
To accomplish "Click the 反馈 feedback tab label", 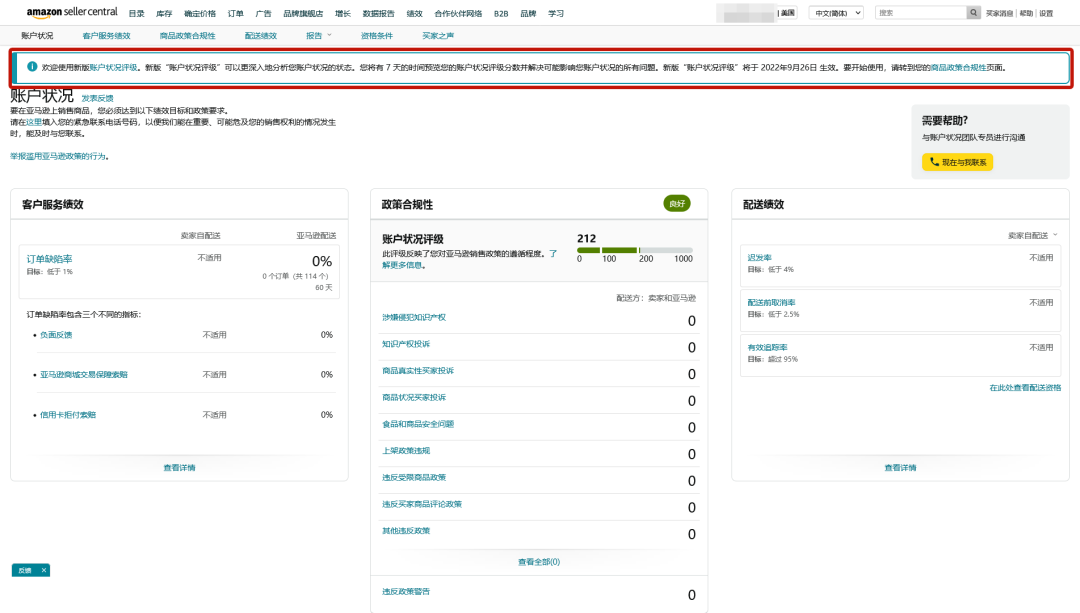I will point(25,570).
